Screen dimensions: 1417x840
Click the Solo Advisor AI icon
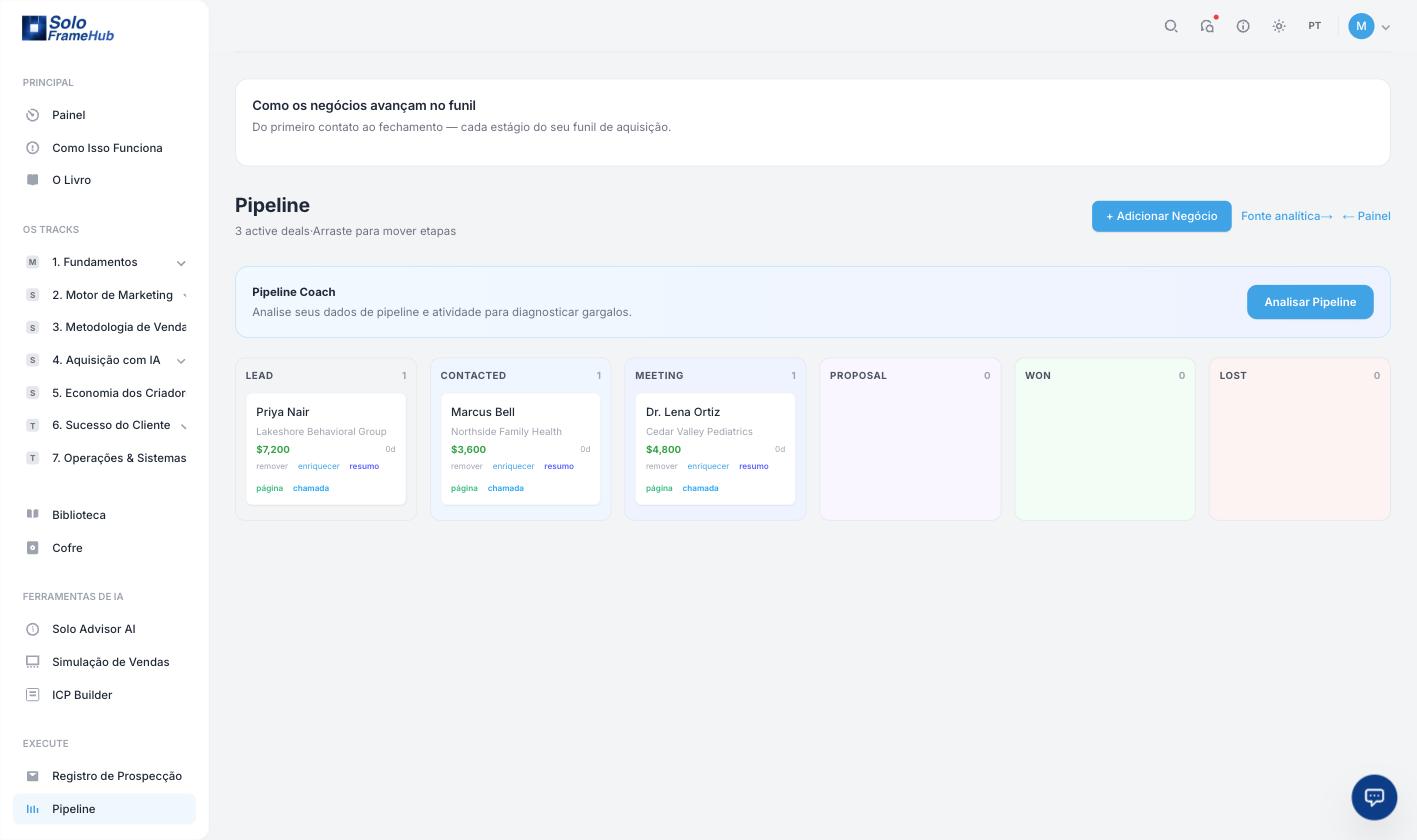32,629
